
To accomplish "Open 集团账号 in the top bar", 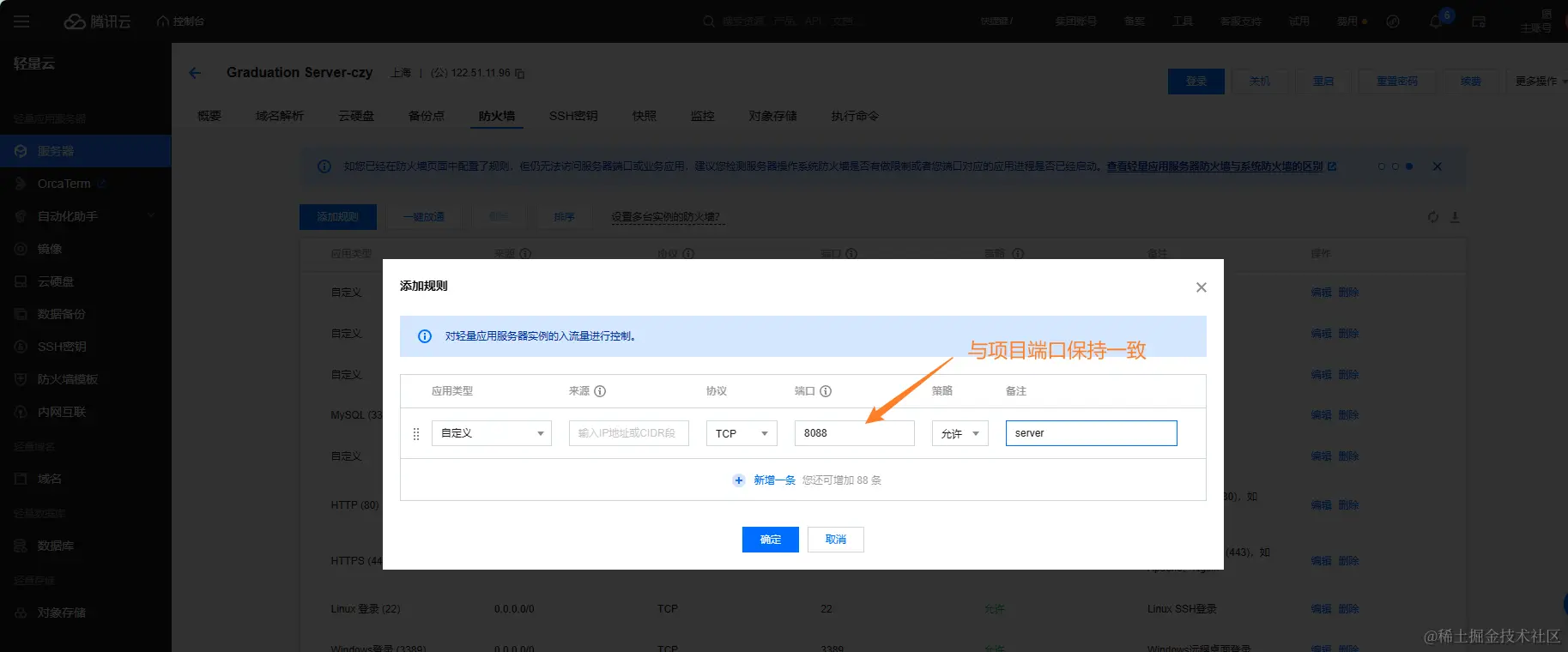I will coord(1075,21).
